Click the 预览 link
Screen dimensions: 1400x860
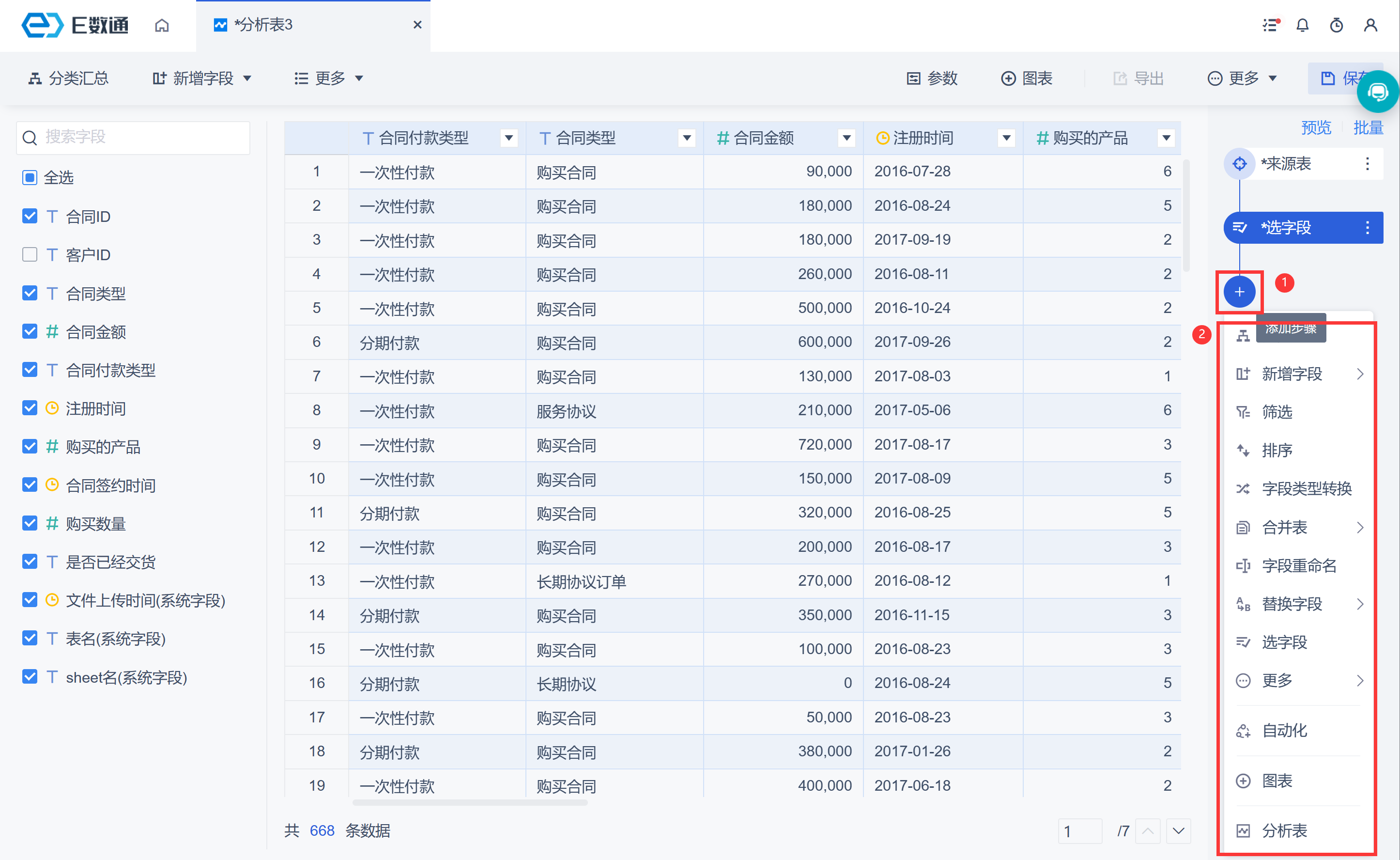pos(1316,127)
